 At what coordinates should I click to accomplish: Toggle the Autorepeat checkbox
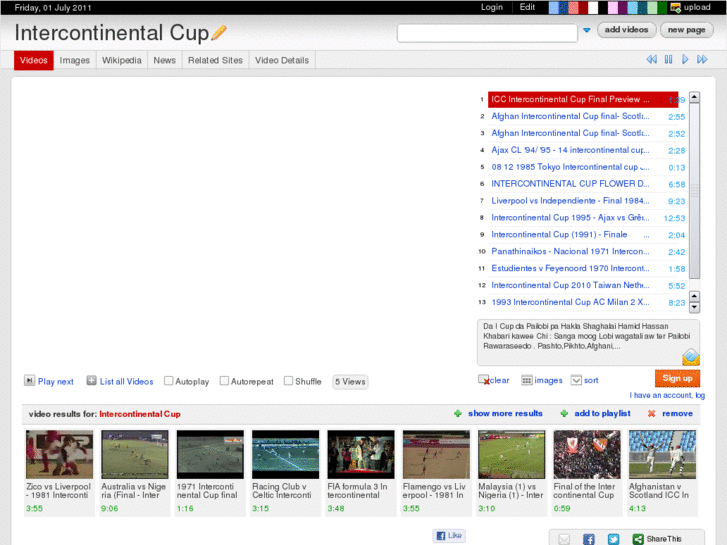pos(224,381)
